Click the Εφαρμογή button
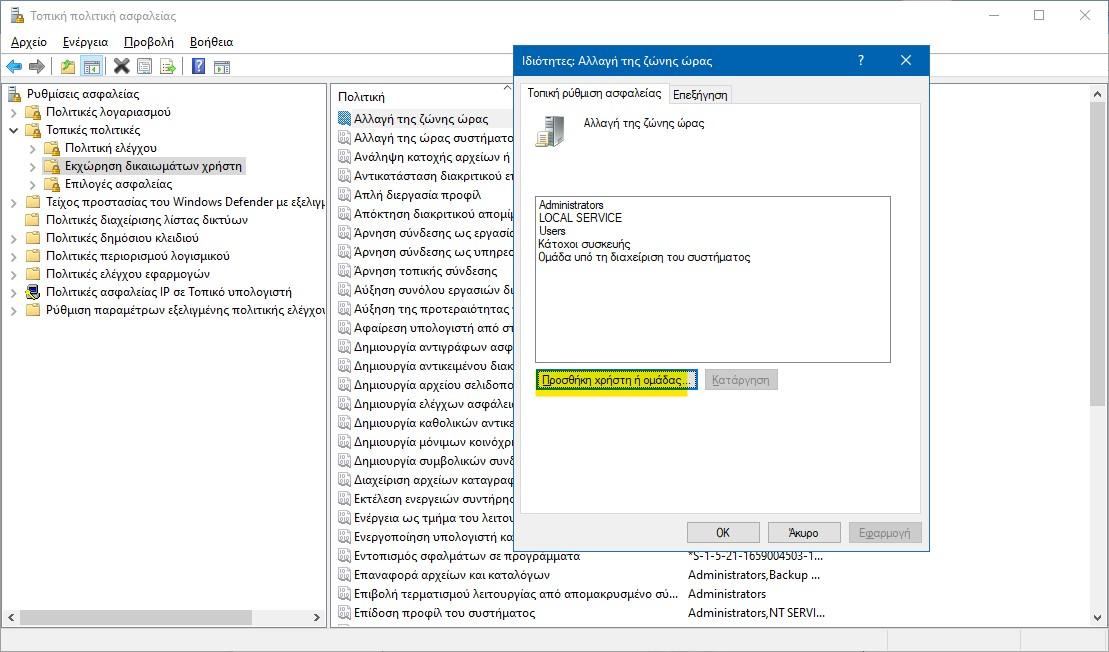Viewport: 1109px width, 652px height. [885, 532]
